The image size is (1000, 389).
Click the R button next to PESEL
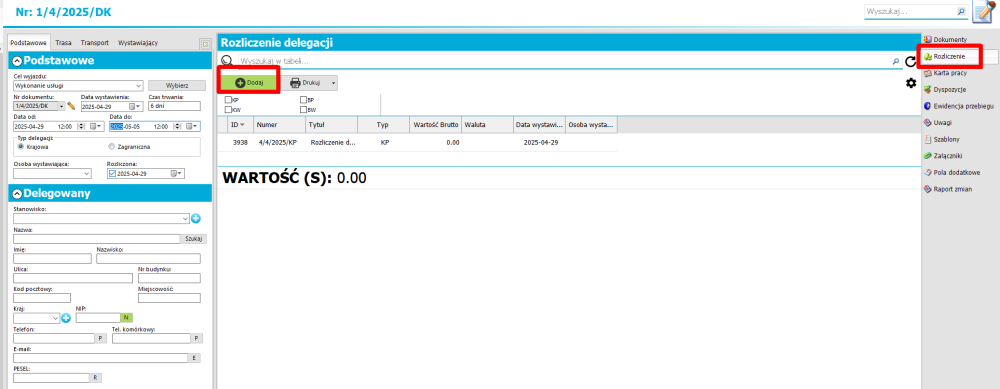(94, 378)
